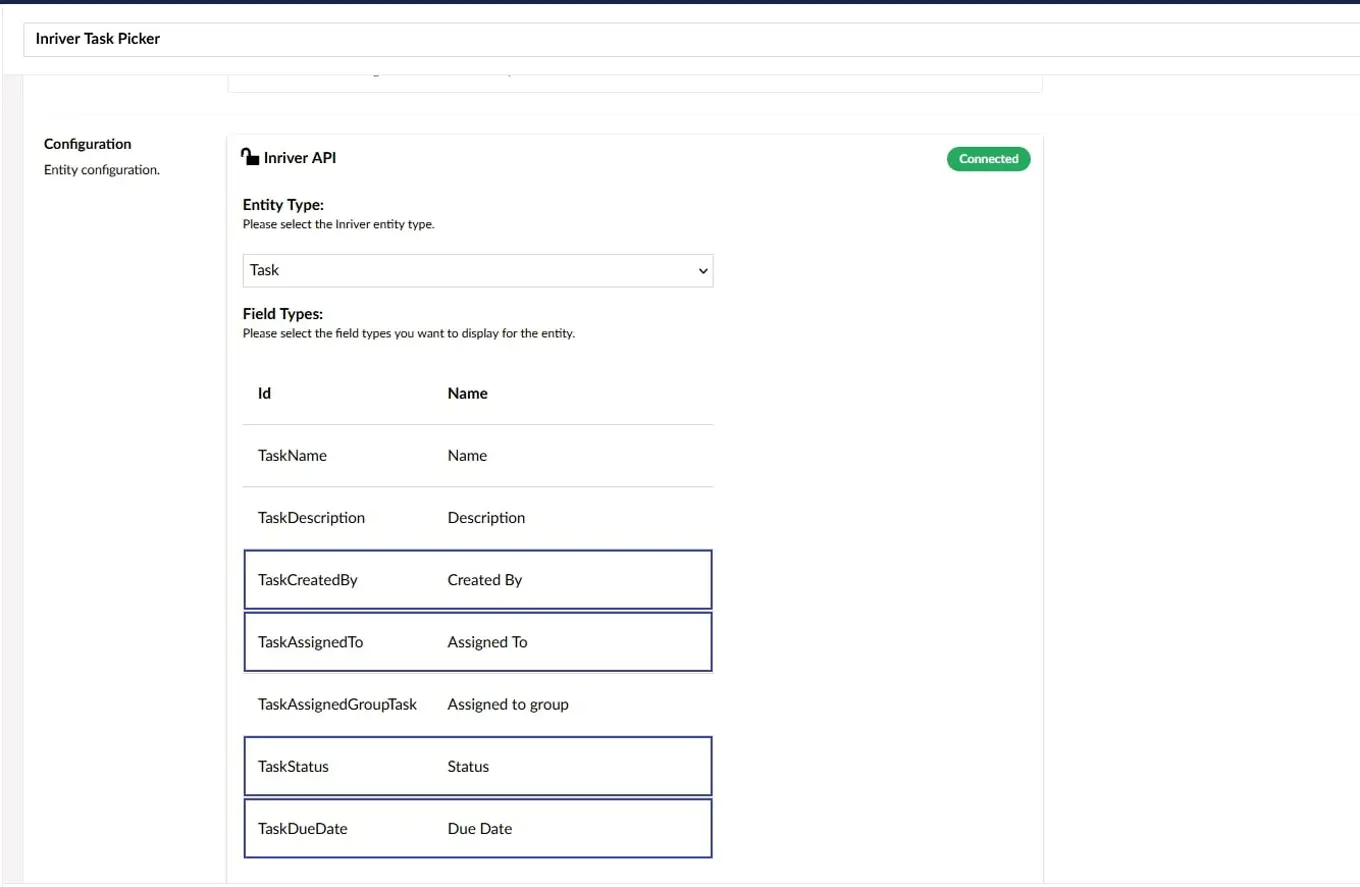Click the unlocked padlock icon beside Inriver API

pyautogui.click(x=250, y=157)
